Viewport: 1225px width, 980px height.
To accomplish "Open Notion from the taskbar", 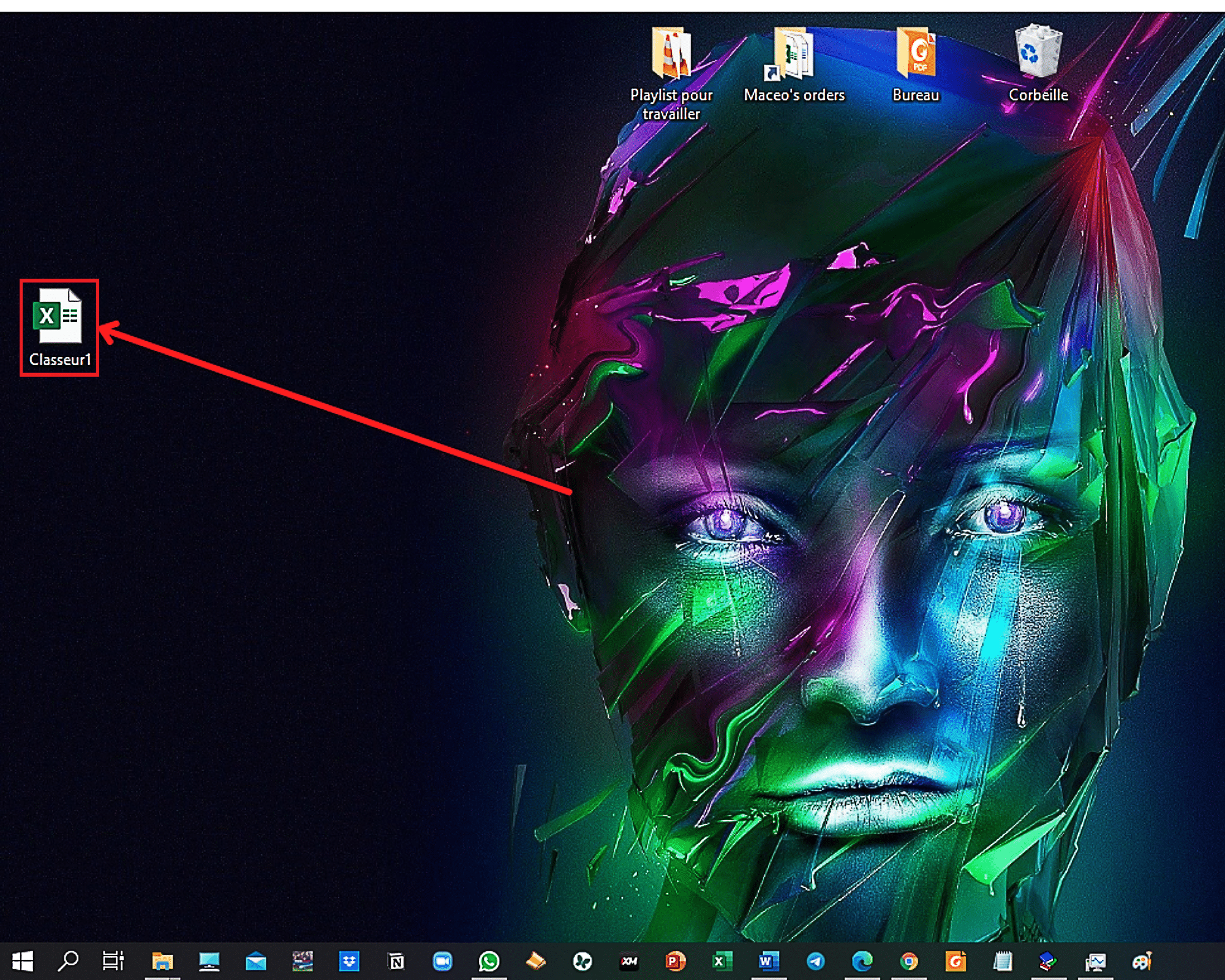I will tap(396, 962).
